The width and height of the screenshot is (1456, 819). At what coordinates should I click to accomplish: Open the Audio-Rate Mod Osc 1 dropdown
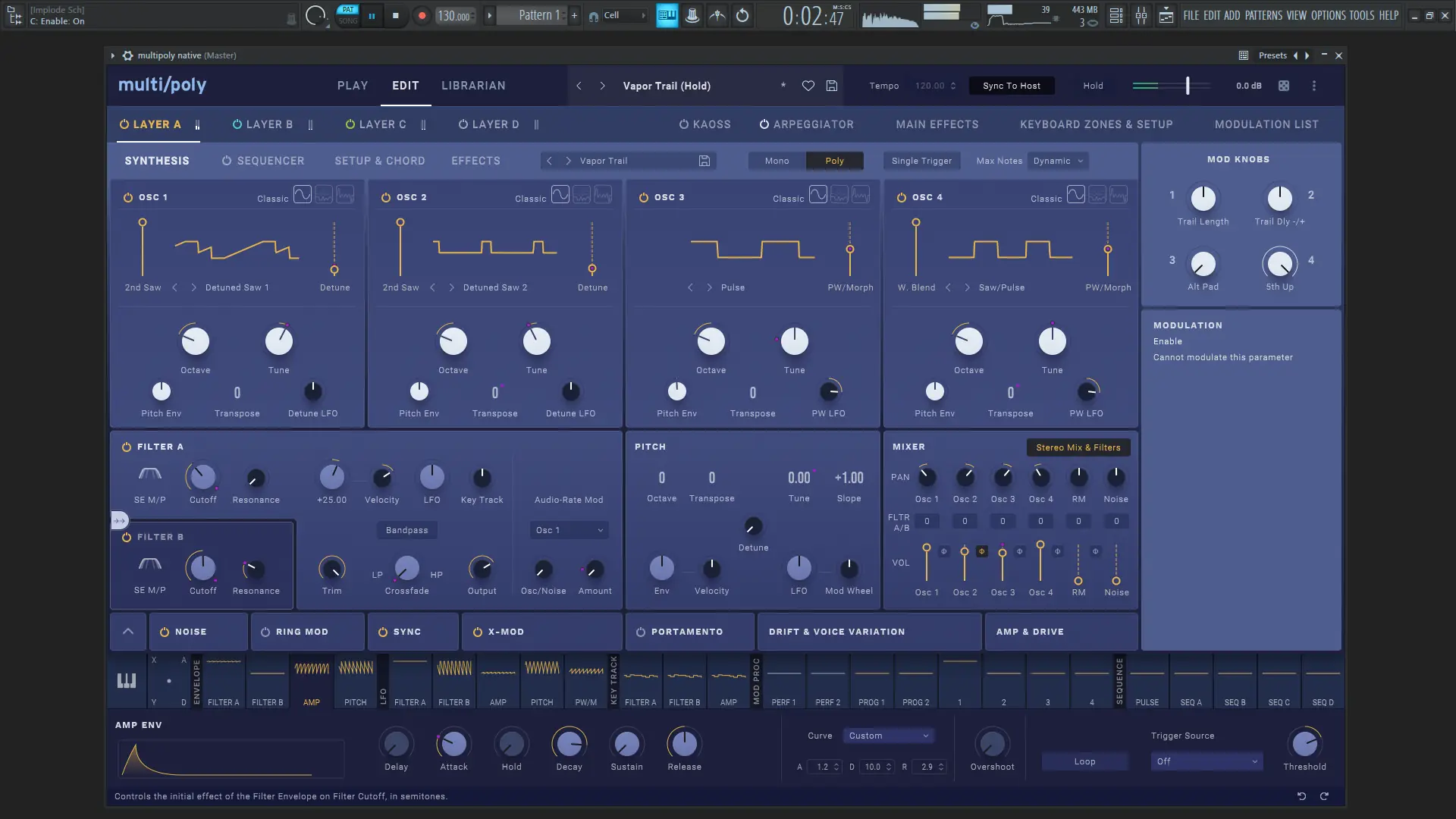click(x=569, y=530)
